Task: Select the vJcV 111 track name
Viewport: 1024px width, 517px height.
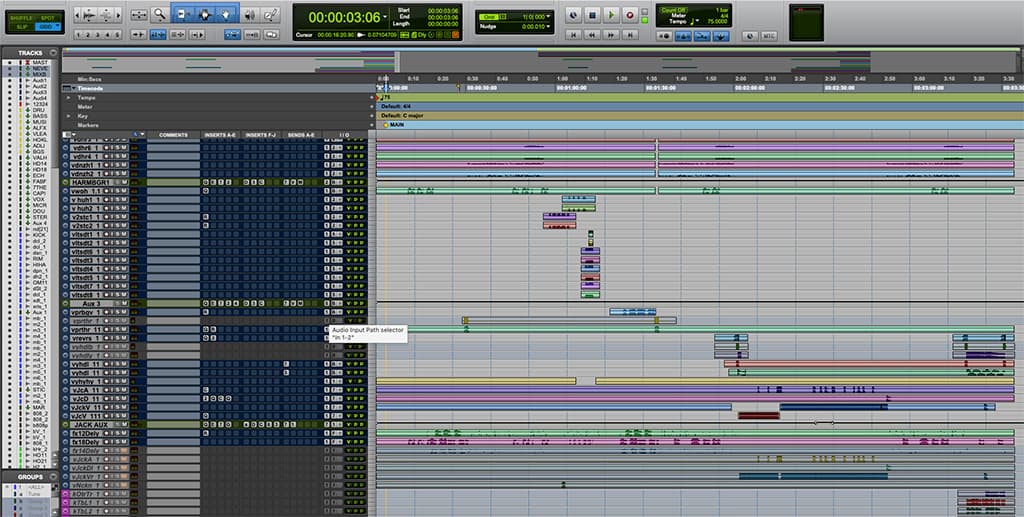Action: pyautogui.click(x=86, y=416)
